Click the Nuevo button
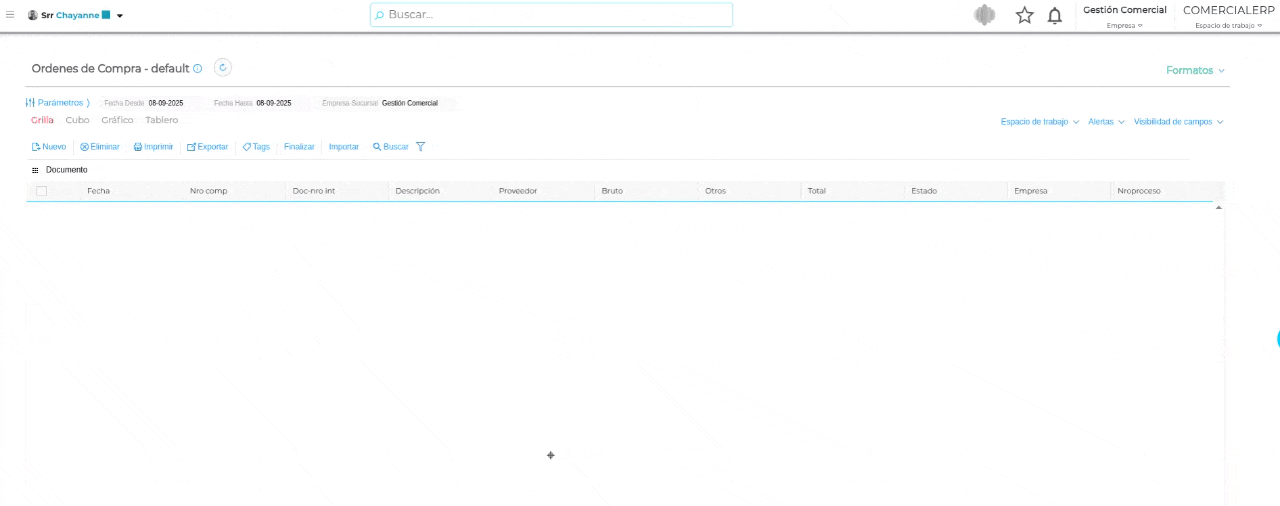The width and height of the screenshot is (1280, 506). click(49, 147)
